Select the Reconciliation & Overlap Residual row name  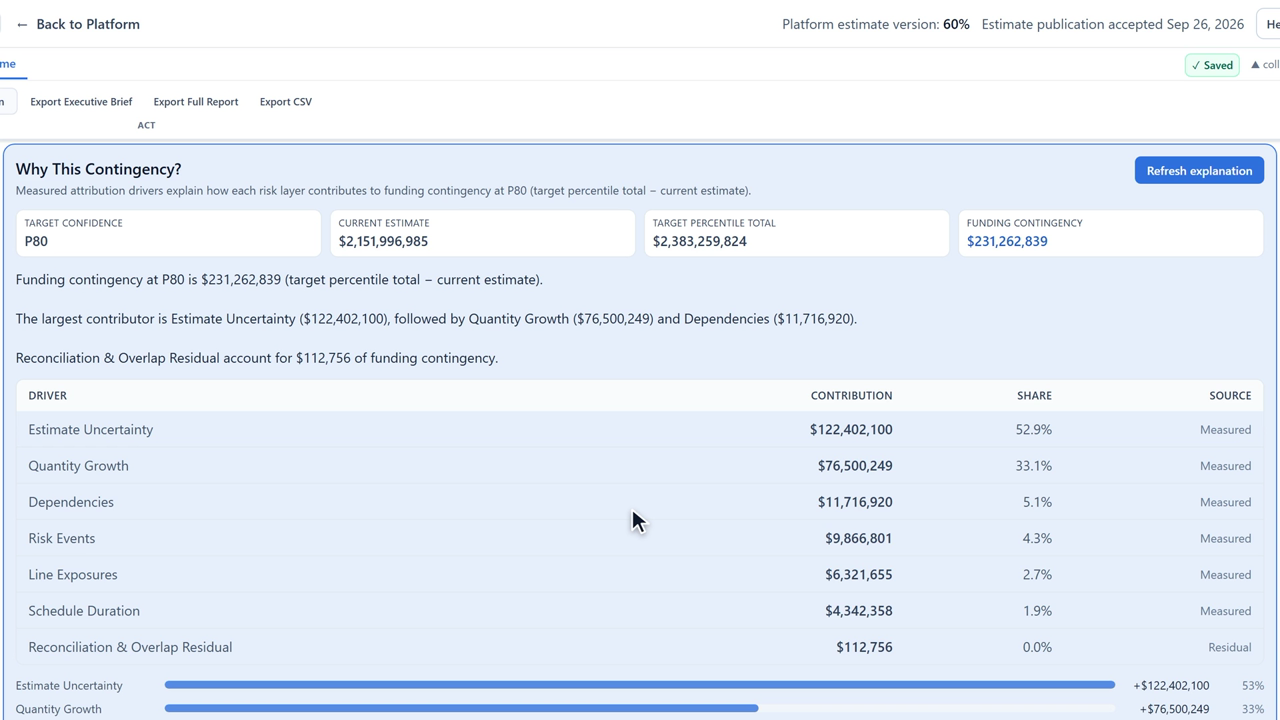coord(130,647)
